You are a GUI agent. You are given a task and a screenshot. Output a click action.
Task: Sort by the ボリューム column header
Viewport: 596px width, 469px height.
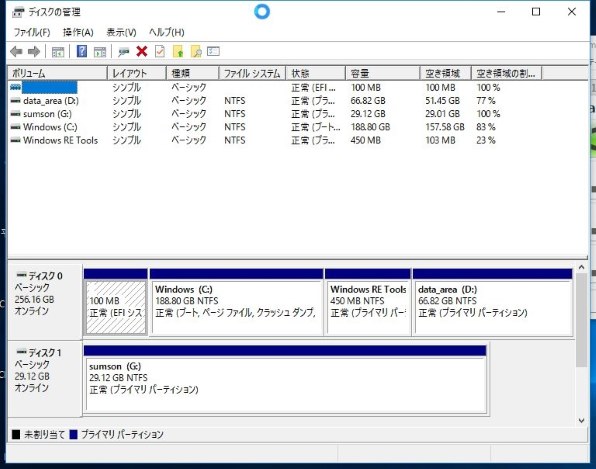[x=57, y=73]
